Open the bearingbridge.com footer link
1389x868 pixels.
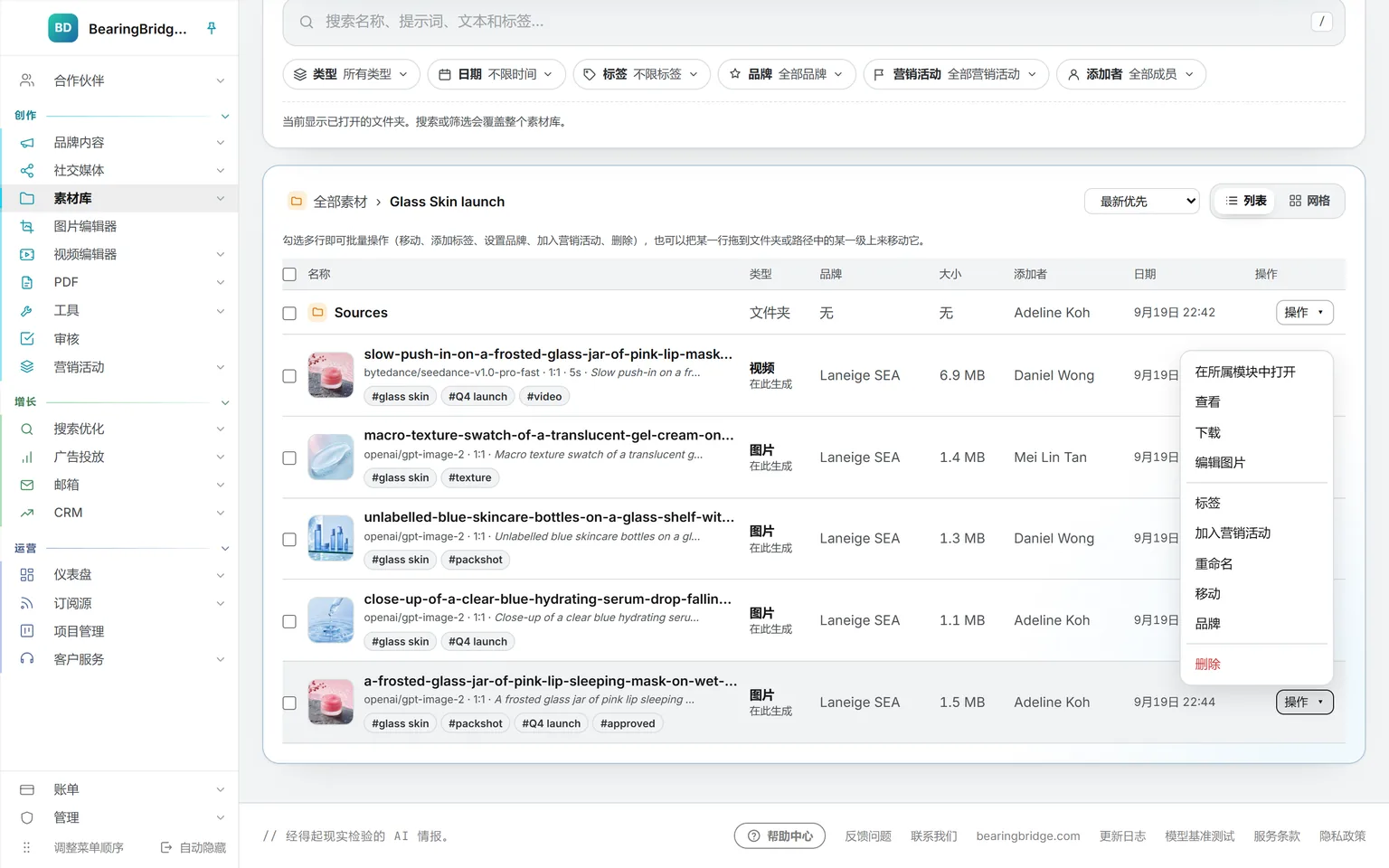click(x=1028, y=836)
